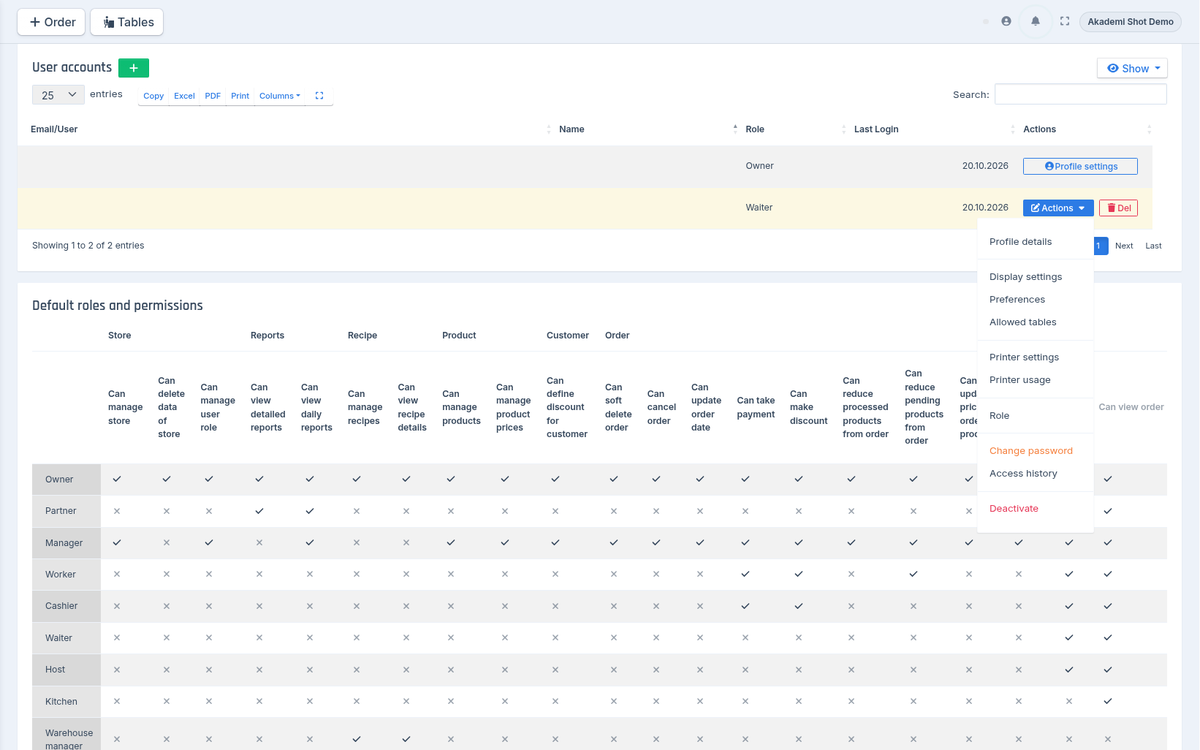This screenshot has width=1200, height=750.
Task: Choose Display settings in the menu
Action: pyautogui.click(x=1025, y=277)
